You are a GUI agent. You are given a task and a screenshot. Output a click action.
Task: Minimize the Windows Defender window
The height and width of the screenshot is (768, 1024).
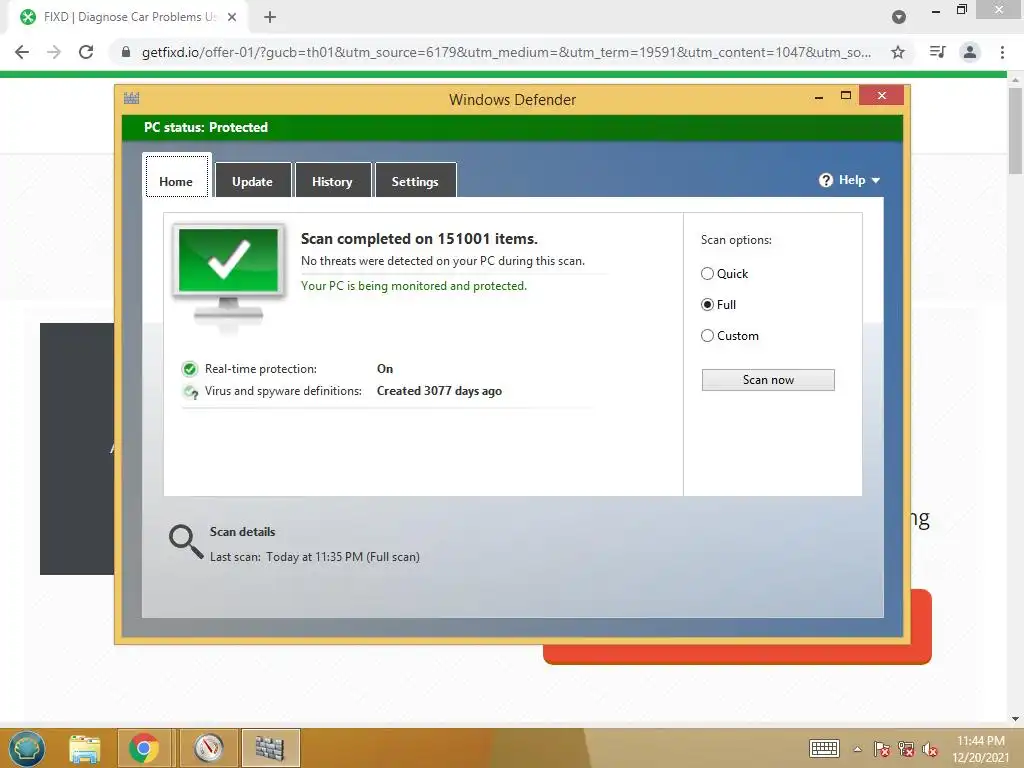(819, 97)
